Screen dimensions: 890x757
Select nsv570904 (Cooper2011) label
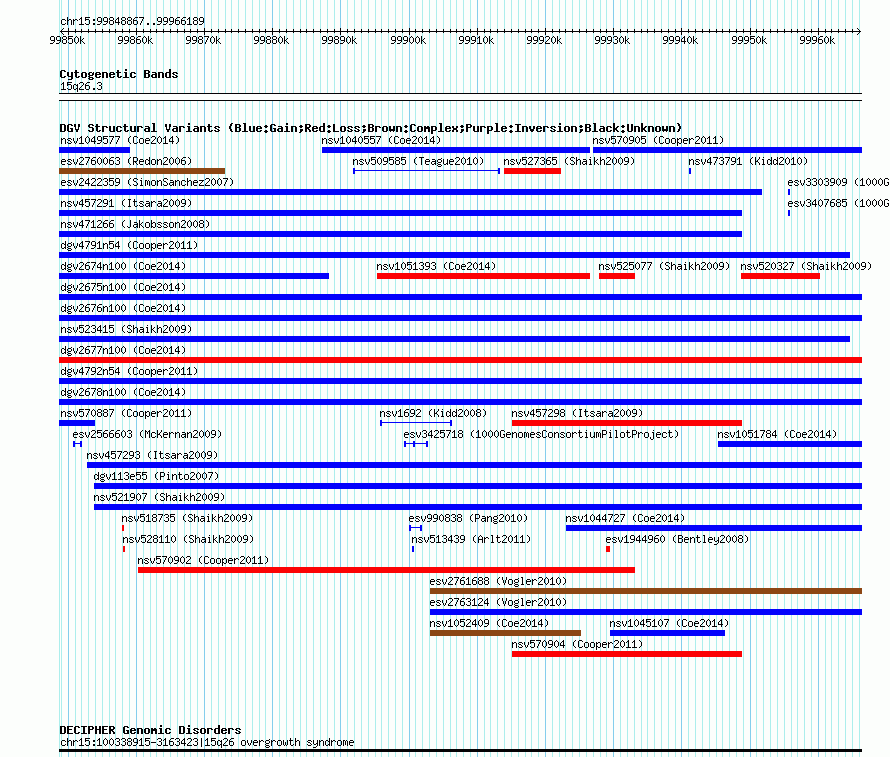(577, 644)
